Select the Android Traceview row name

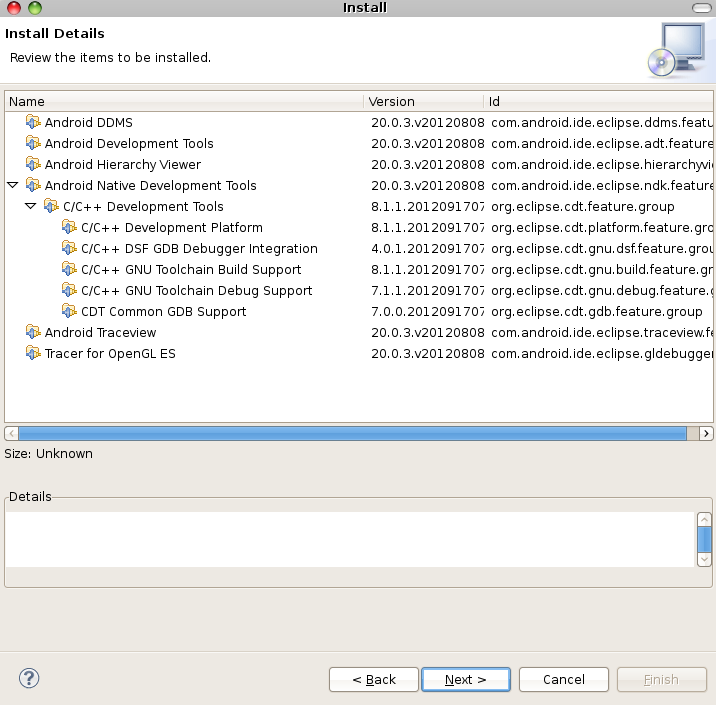pyautogui.click(x=100, y=332)
